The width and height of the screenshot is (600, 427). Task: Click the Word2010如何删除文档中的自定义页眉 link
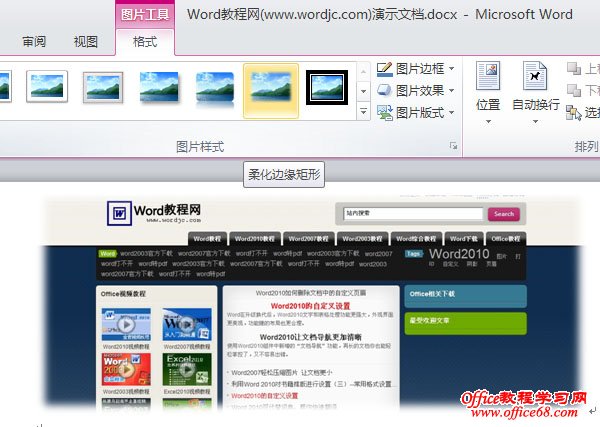[311, 293]
